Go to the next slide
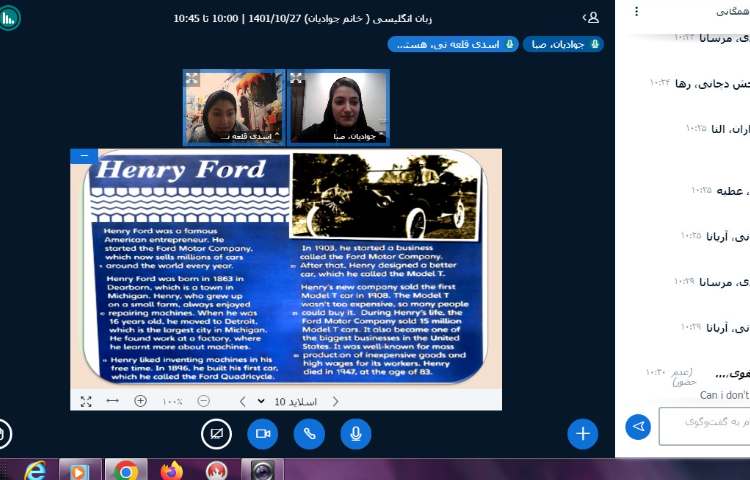750x480 pixels. pyautogui.click(x=335, y=402)
